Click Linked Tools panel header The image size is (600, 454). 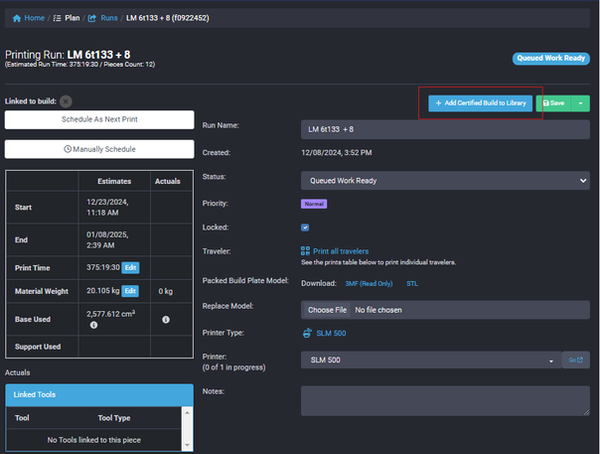(x=99, y=395)
